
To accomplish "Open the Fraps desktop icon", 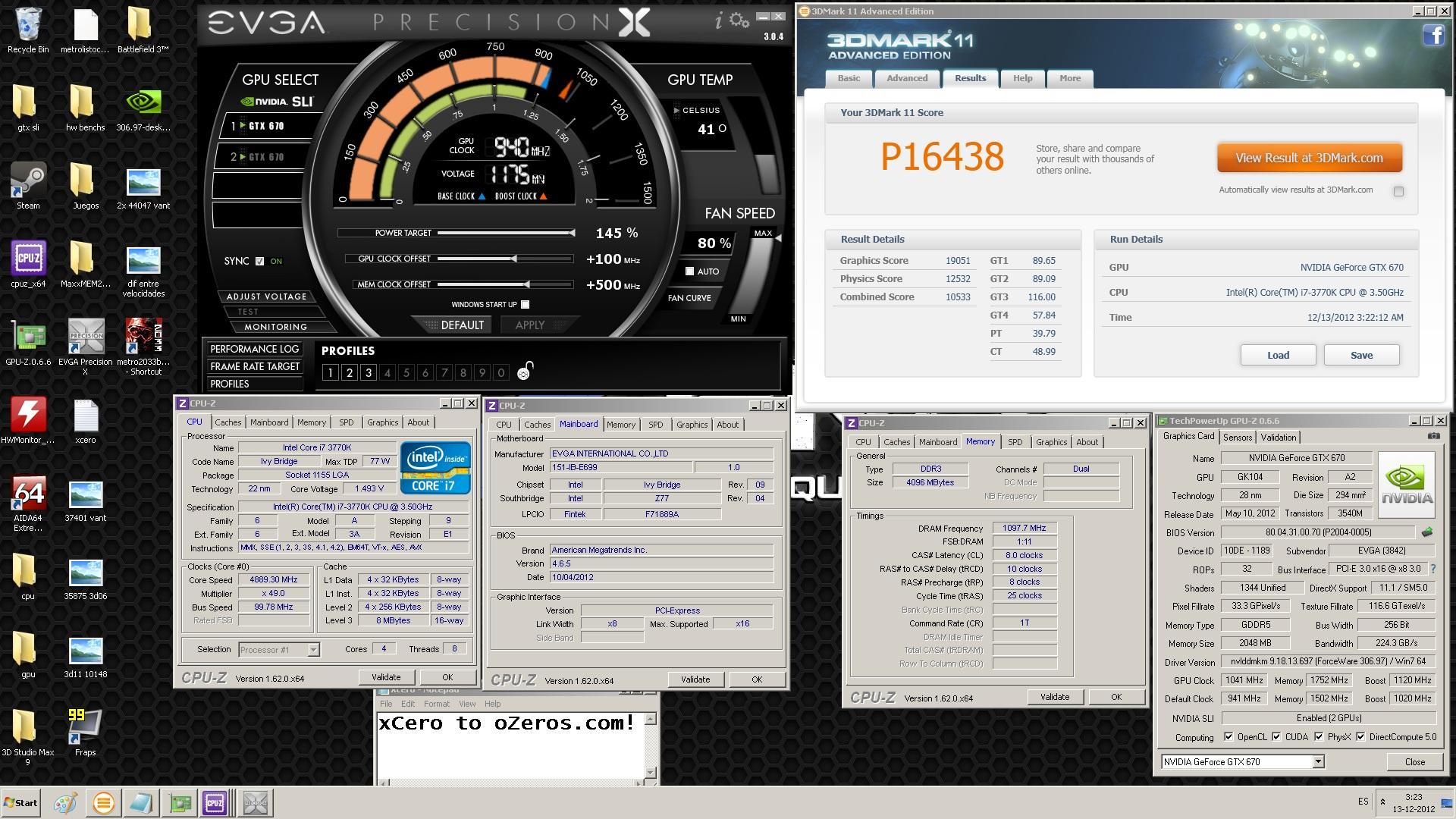I will pyautogui.click(x=86, y=733).
